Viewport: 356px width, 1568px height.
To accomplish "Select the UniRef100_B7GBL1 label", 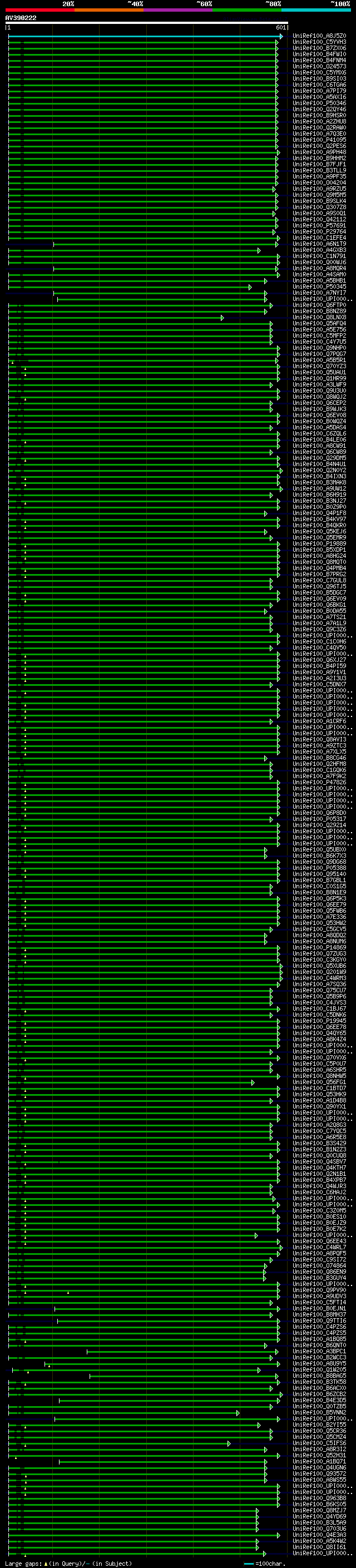I will tap(319, 879).
